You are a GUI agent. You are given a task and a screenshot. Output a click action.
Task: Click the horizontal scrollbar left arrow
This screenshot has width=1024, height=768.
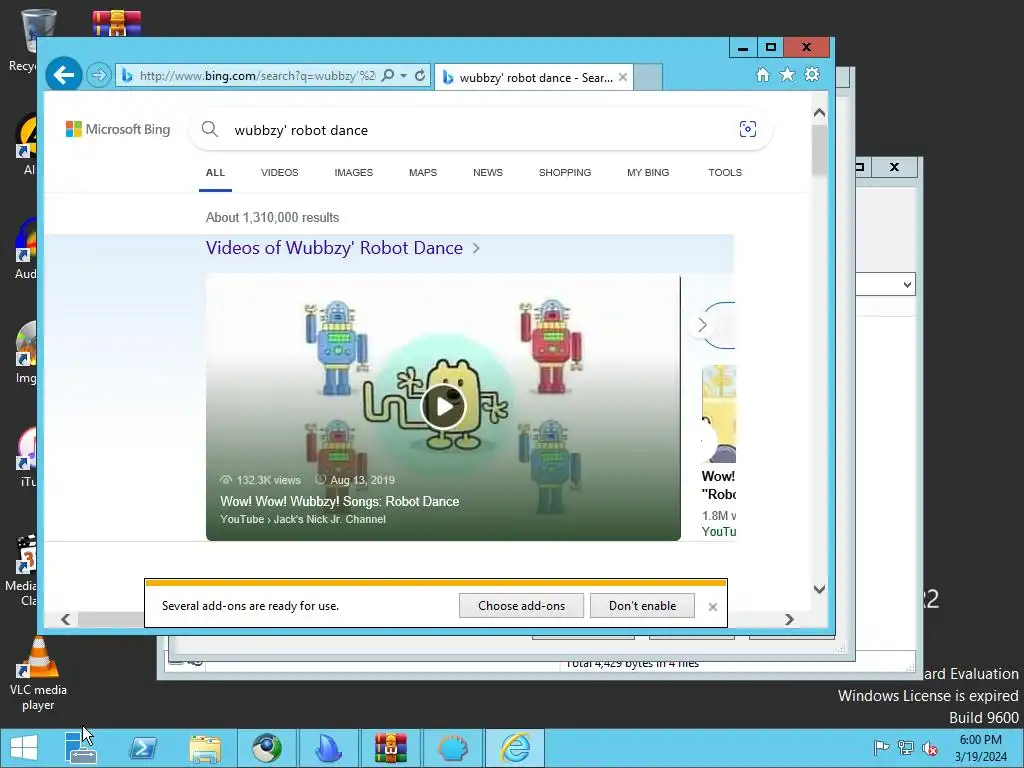tap(65, 619)
